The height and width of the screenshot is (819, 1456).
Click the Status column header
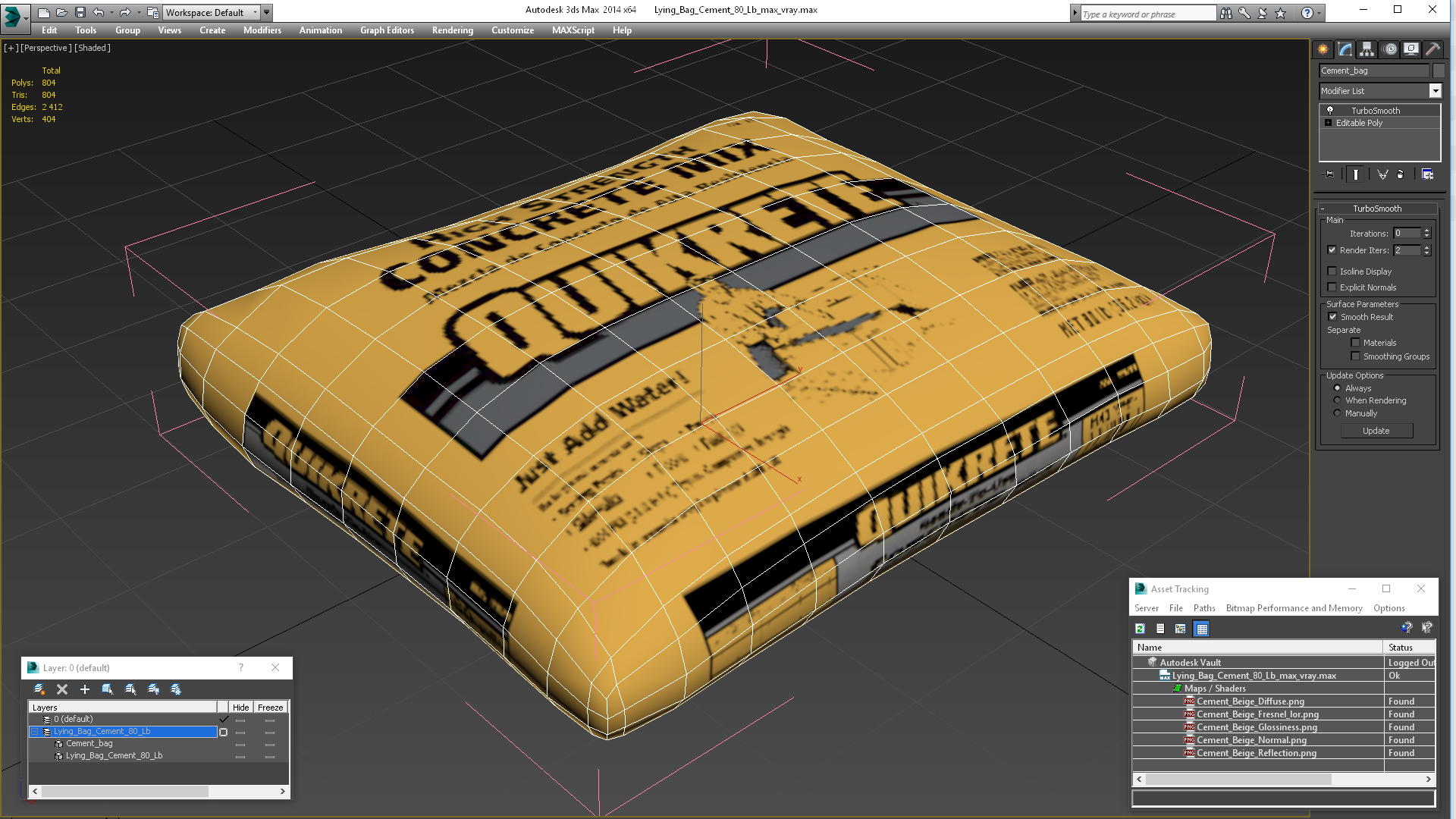pos(1409,648)
